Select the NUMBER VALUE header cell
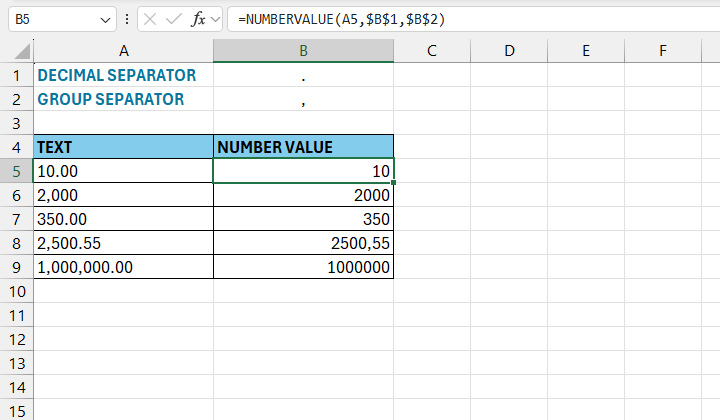Screen dimensions: 720x420 pyautogui.click(x=303, y=147)
